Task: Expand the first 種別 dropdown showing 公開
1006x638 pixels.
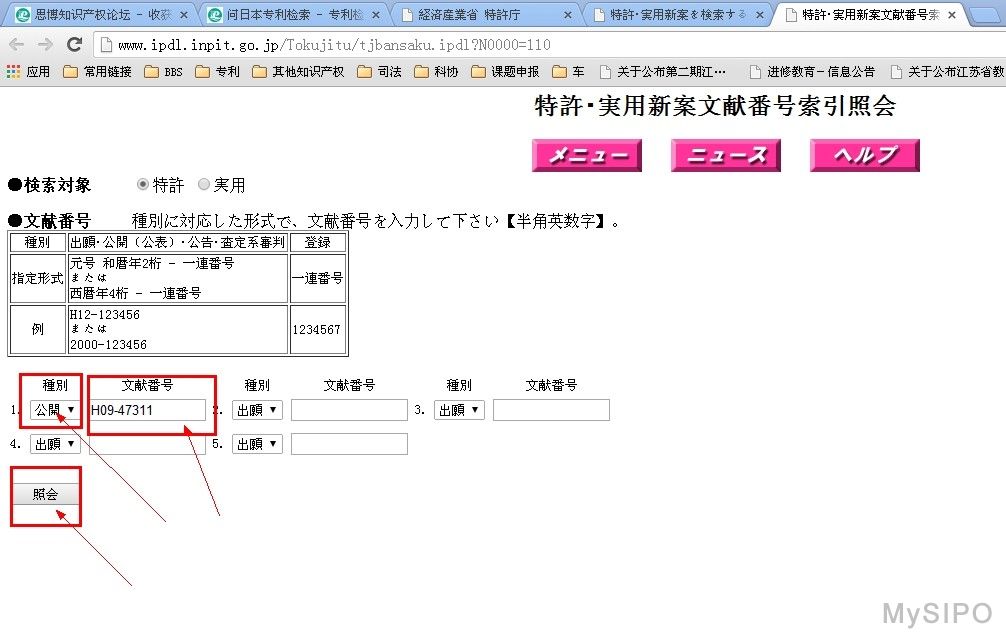Action: pos(55,410)
